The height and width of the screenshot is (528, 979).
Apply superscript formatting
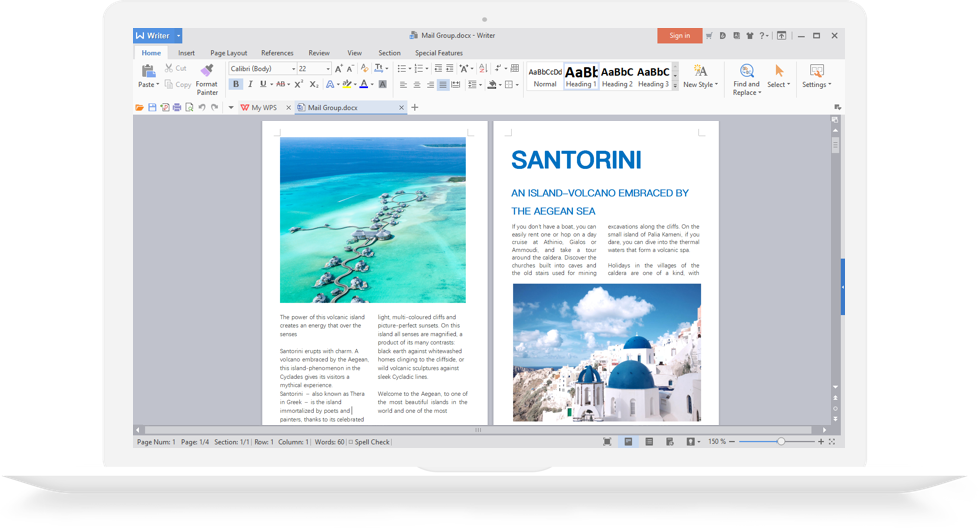[x=299, y=85]
